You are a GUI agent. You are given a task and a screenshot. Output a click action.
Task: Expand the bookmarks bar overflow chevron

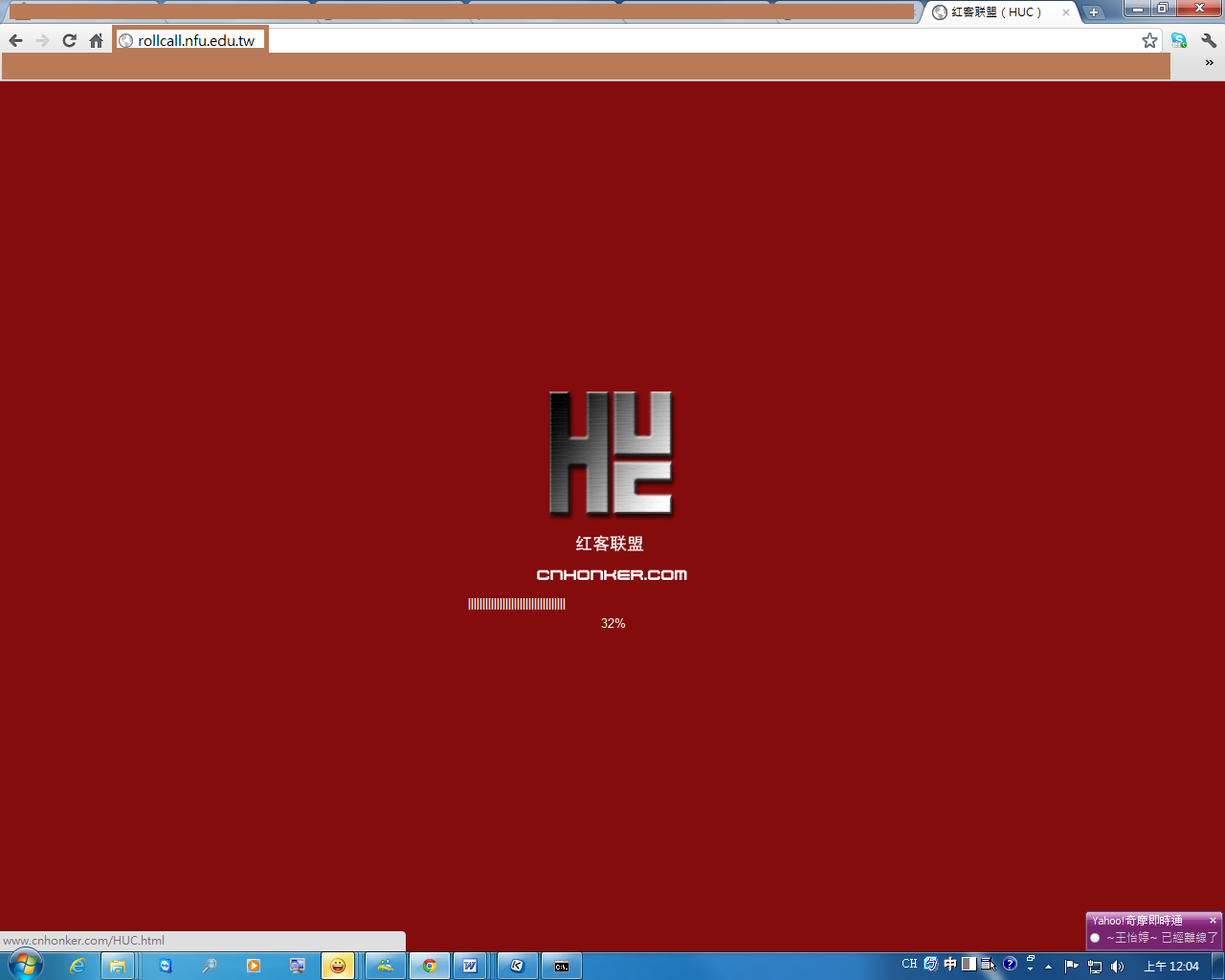[x=1210, y=63]
